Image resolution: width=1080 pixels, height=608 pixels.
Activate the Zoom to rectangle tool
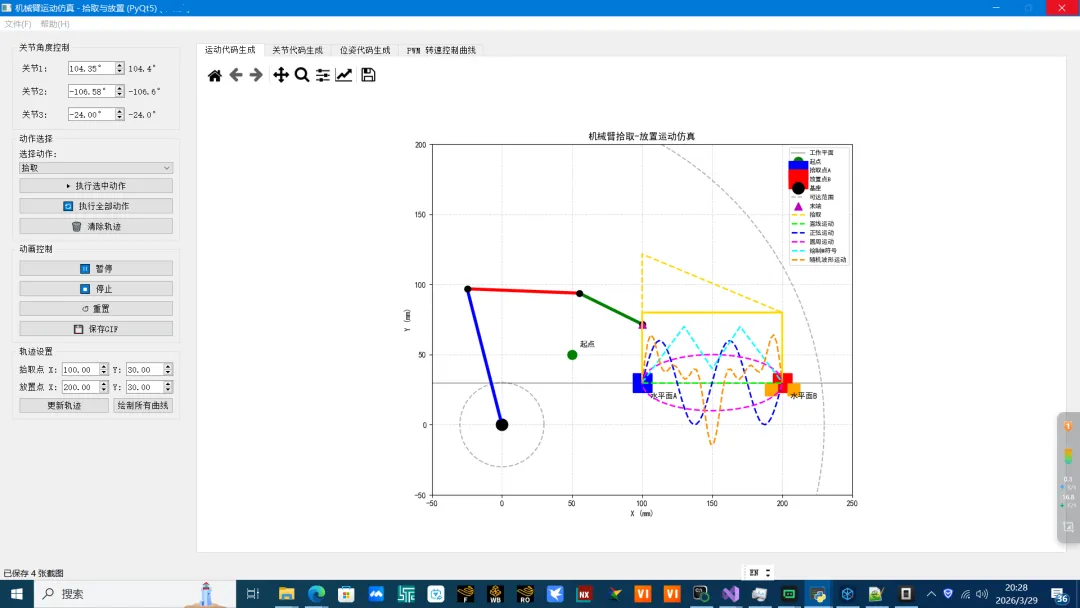(302, 75)
